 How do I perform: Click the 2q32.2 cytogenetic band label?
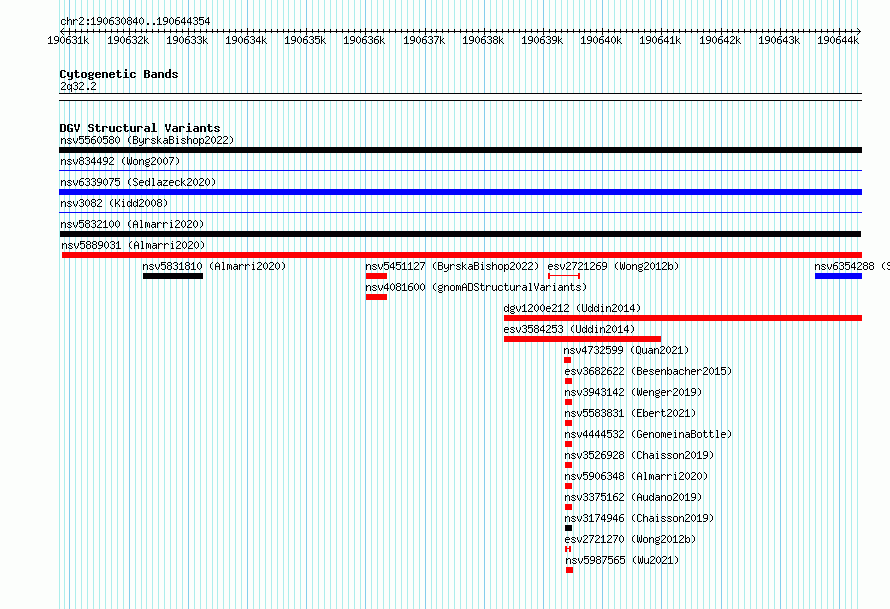(78, 86)
